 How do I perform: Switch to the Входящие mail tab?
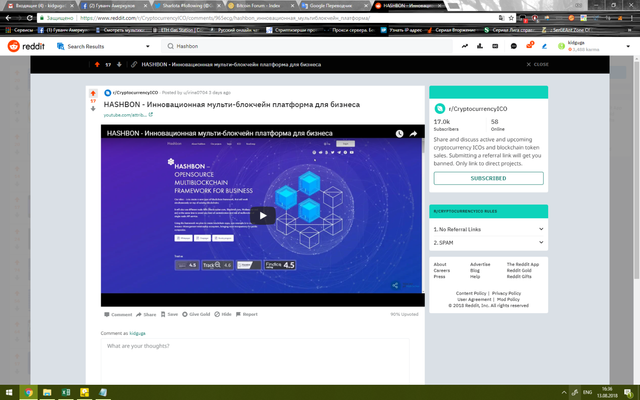click(40, 6)
